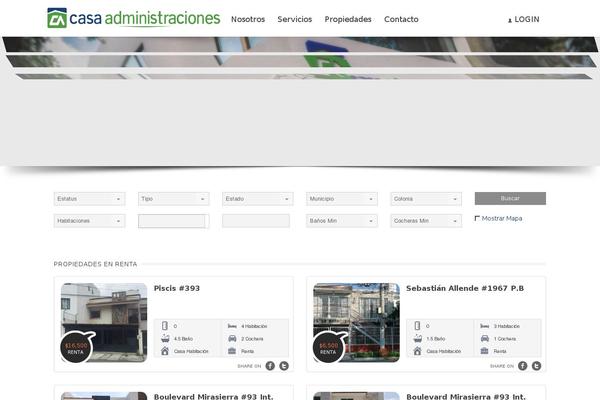Click '1.5 Baño' in Sebastián Allende card
The height and width of the screenshot is (400, 600).
click(436, 339)
